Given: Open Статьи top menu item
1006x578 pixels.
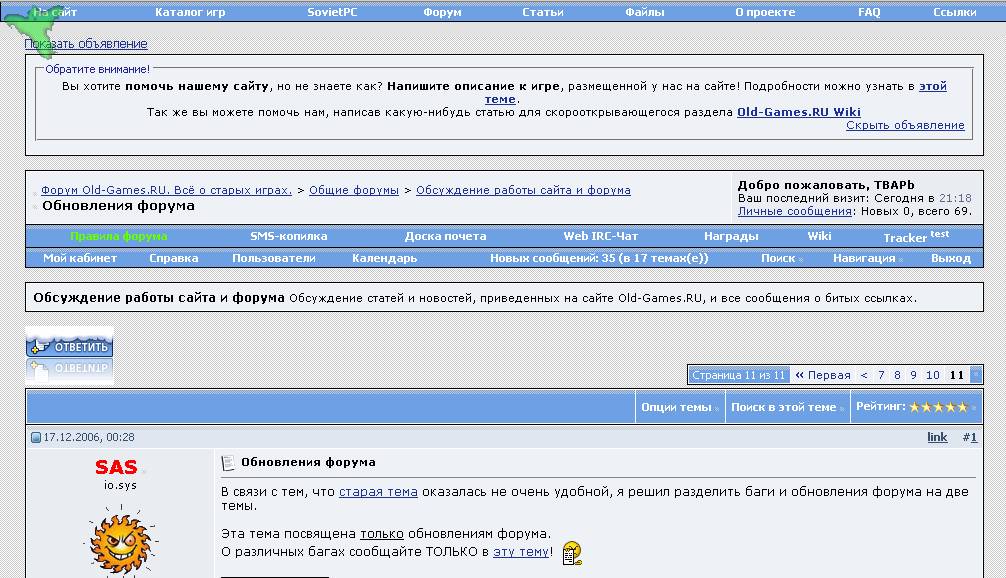Looking at the screenshot, I should (543, 12).
